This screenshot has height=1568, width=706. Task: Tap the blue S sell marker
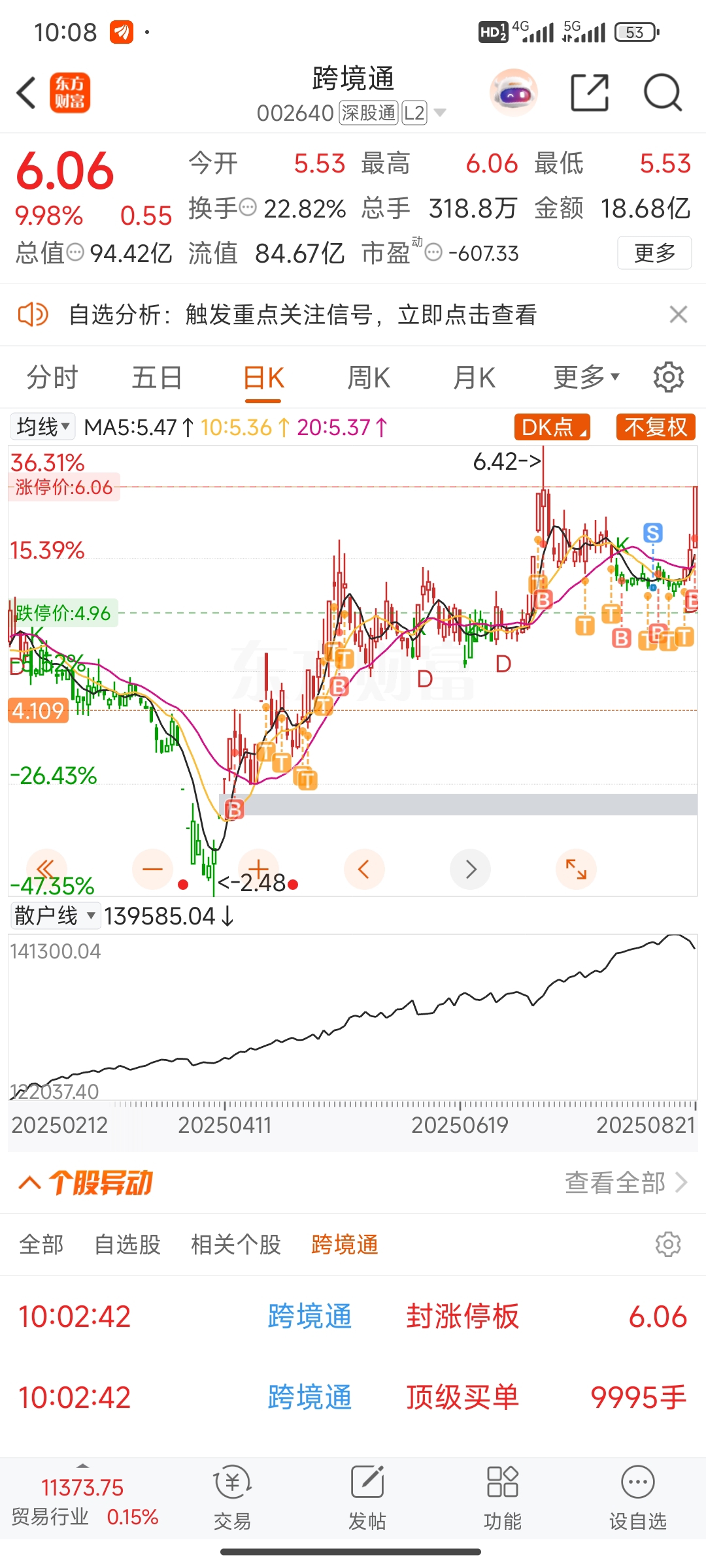652,533
